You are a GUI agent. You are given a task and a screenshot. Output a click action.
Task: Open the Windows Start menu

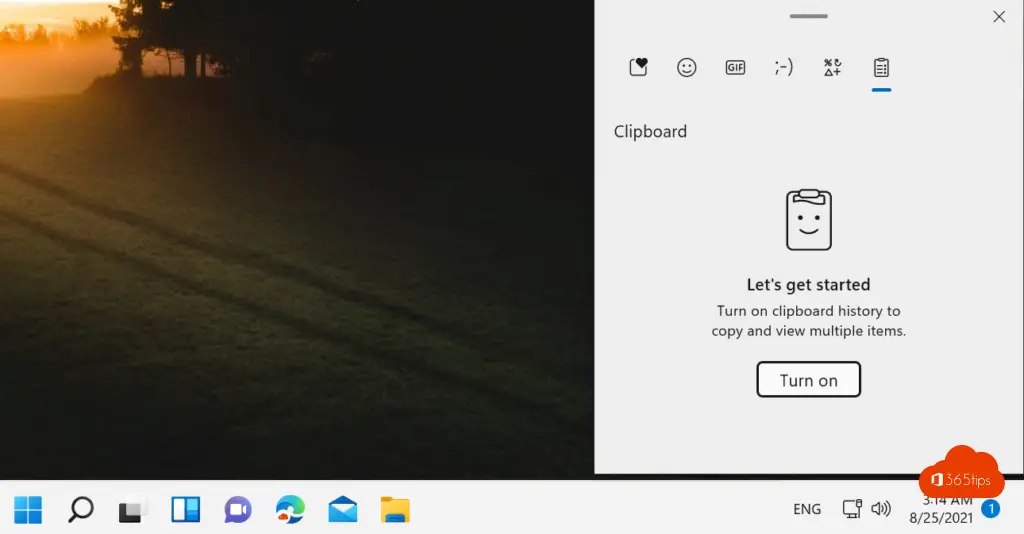pyautogui.click(x=28, y=510)
